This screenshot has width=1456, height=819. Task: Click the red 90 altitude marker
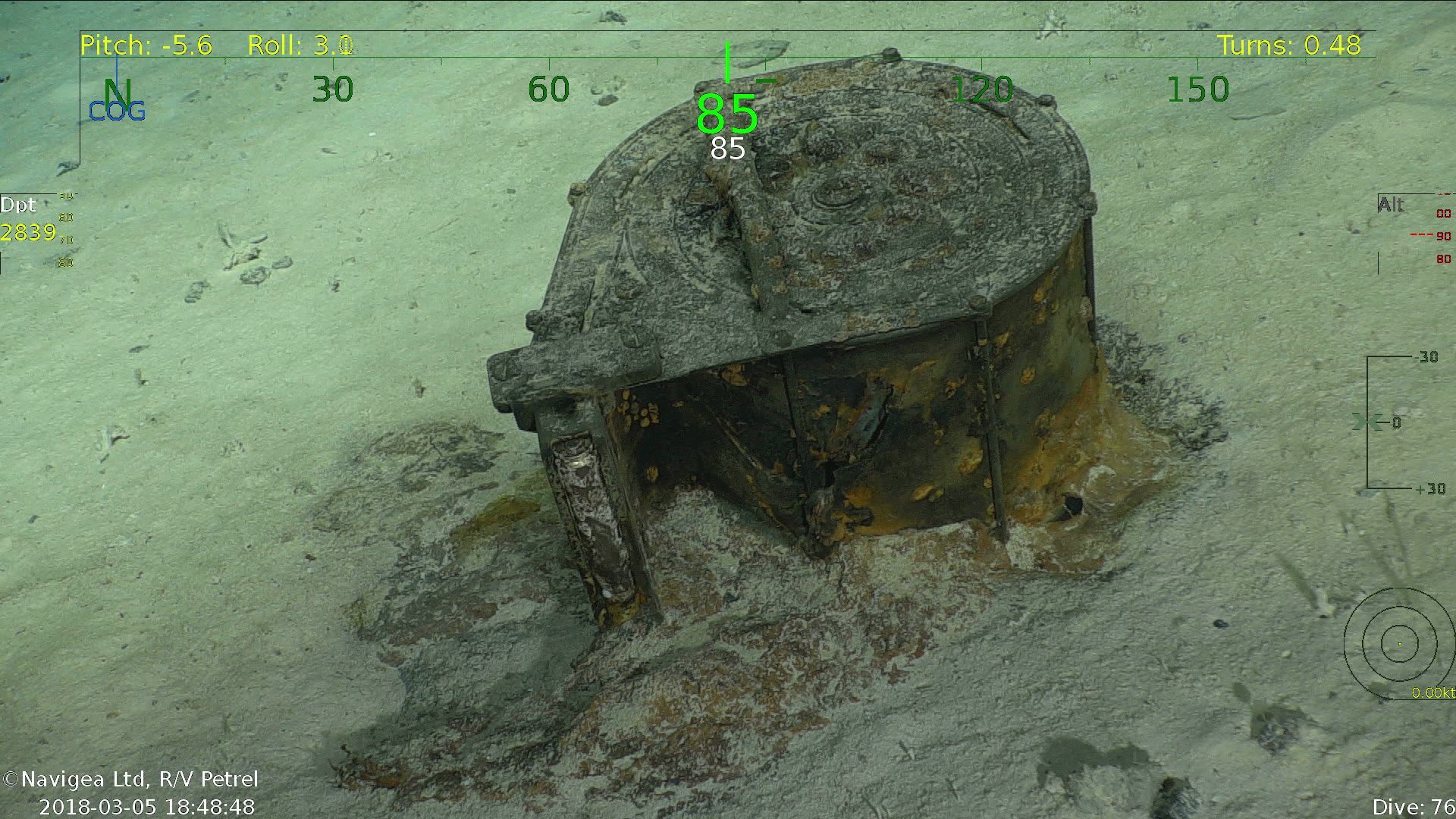pos(1443,237)
